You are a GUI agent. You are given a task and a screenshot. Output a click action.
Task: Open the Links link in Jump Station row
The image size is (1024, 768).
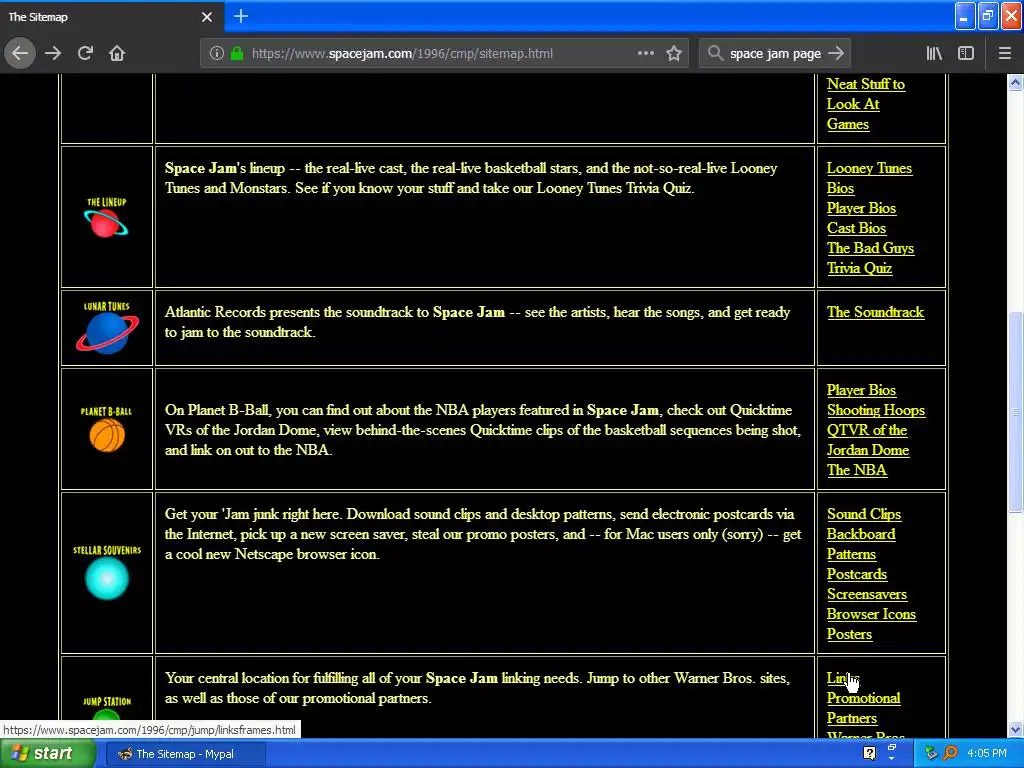(x=842, y=679)
